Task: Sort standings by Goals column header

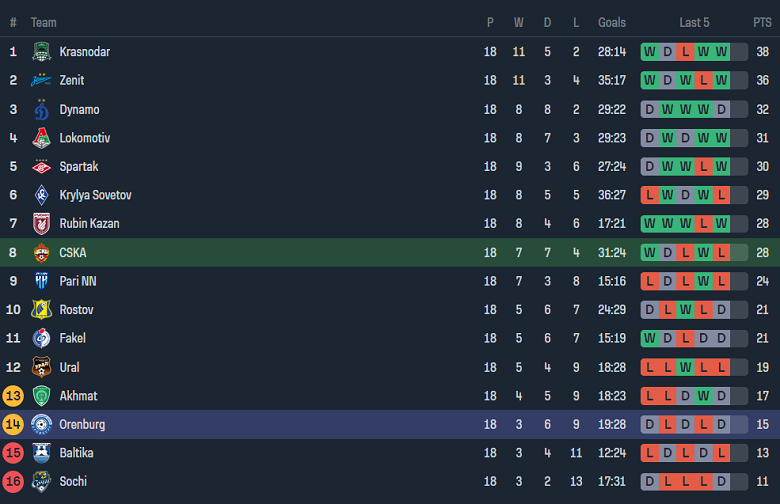Action: [612, 22]
